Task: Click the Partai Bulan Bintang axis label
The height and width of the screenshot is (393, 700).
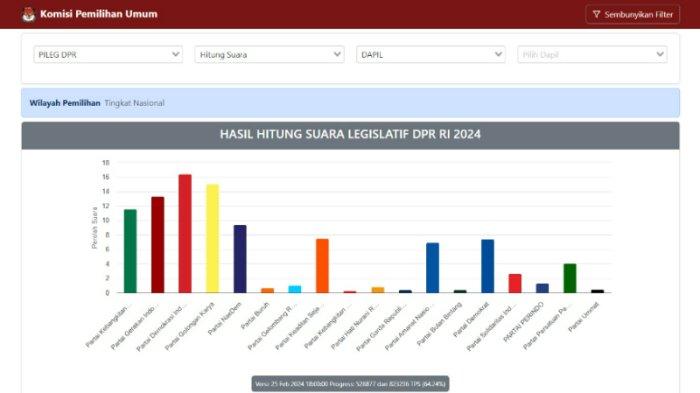Action: pos(440,324)
